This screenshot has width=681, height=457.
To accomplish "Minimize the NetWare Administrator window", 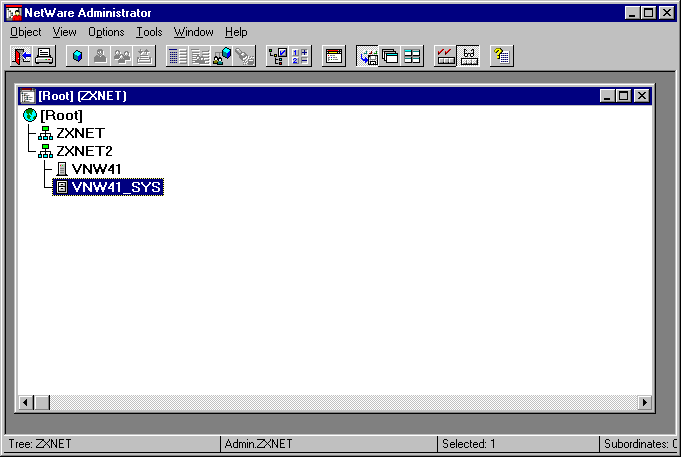I will [632, 13].
